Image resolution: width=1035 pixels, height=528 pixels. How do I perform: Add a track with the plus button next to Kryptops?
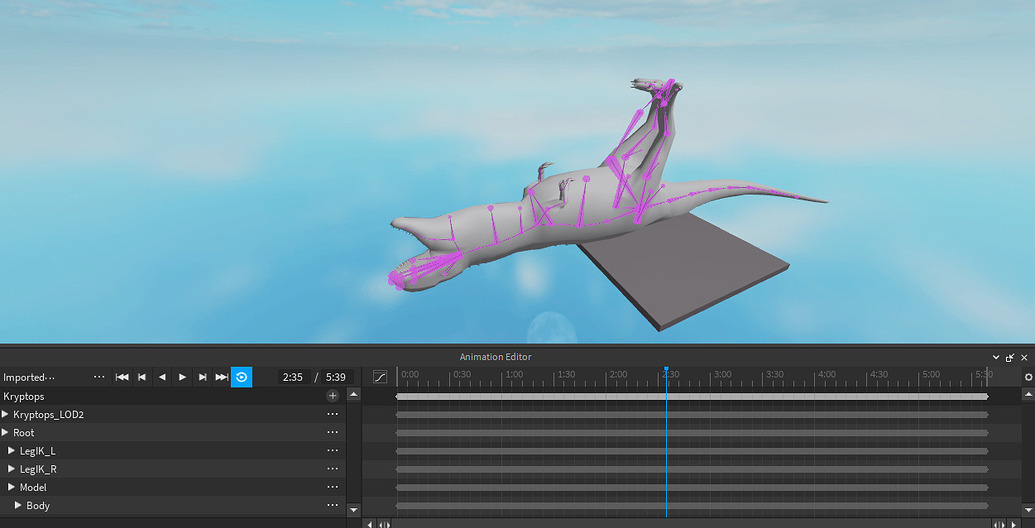(333, 396)
